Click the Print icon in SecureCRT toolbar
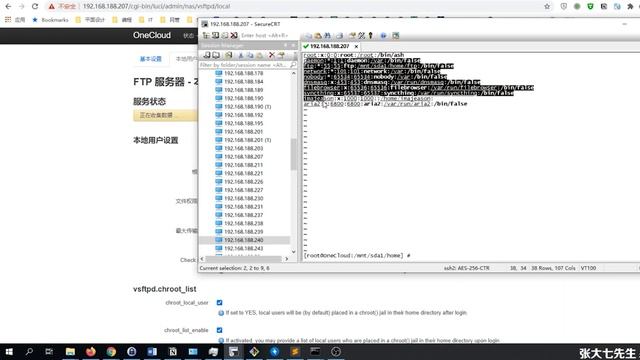This screenshot has height=360, width=640. (340, 36)
